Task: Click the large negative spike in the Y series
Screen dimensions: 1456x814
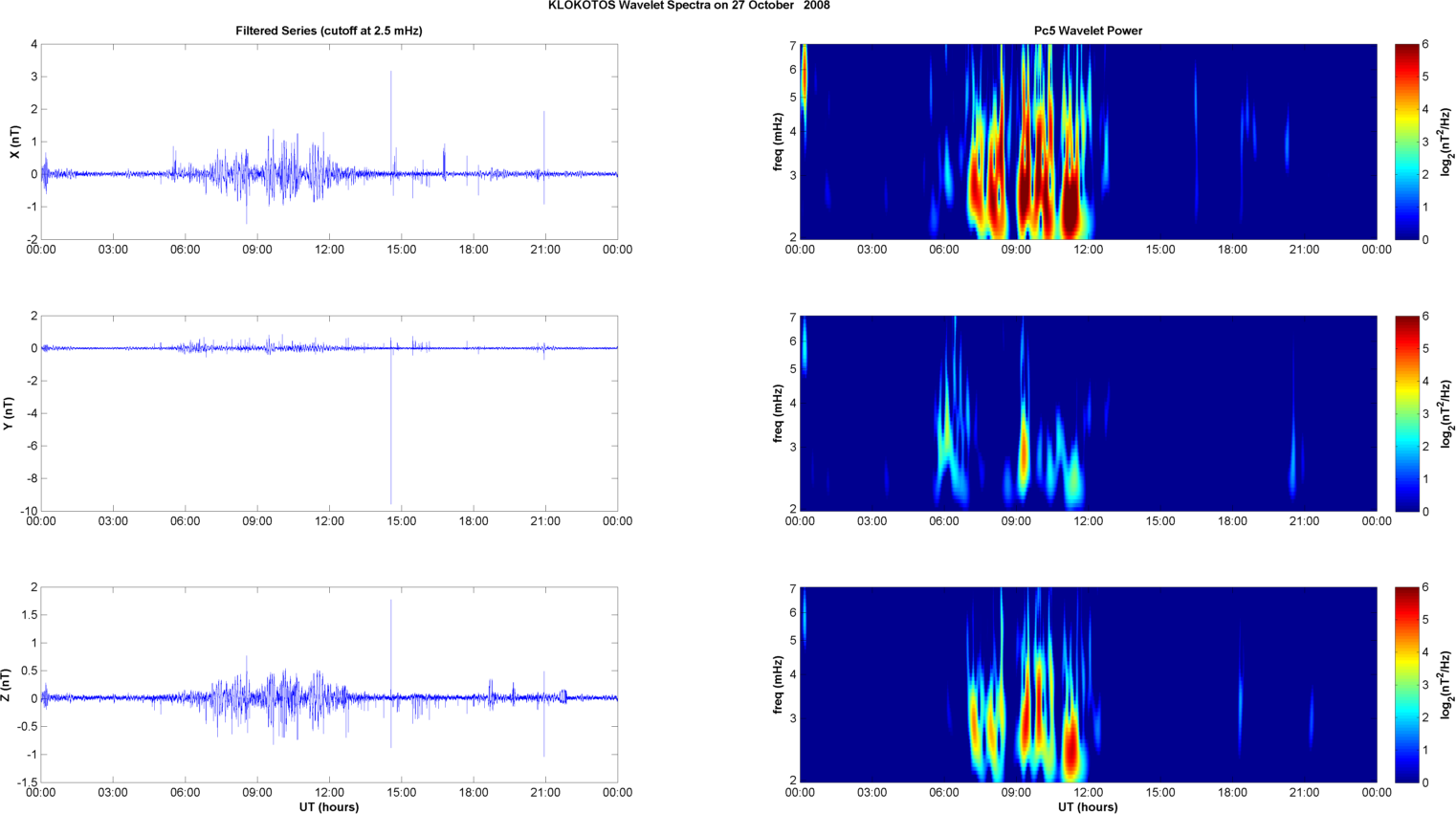Action: [391, 426]
